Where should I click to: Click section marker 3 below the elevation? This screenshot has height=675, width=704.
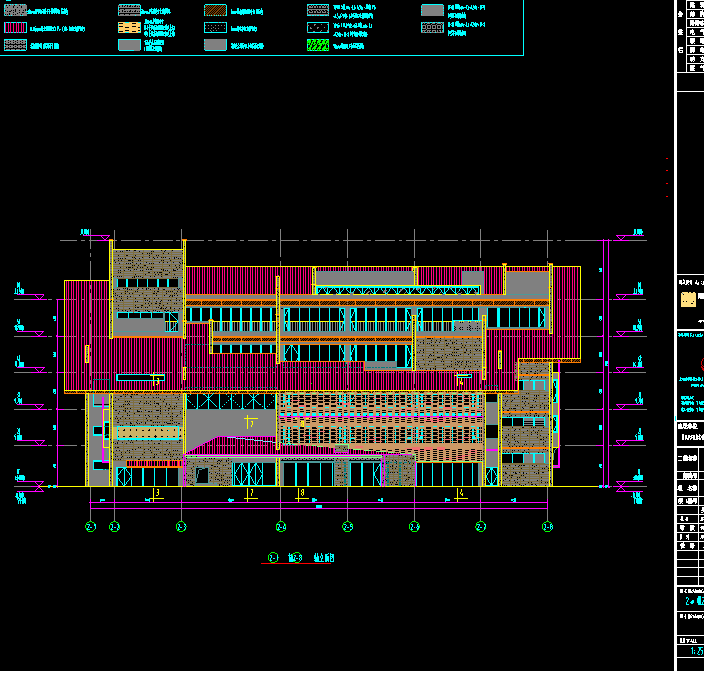(157, 493)
